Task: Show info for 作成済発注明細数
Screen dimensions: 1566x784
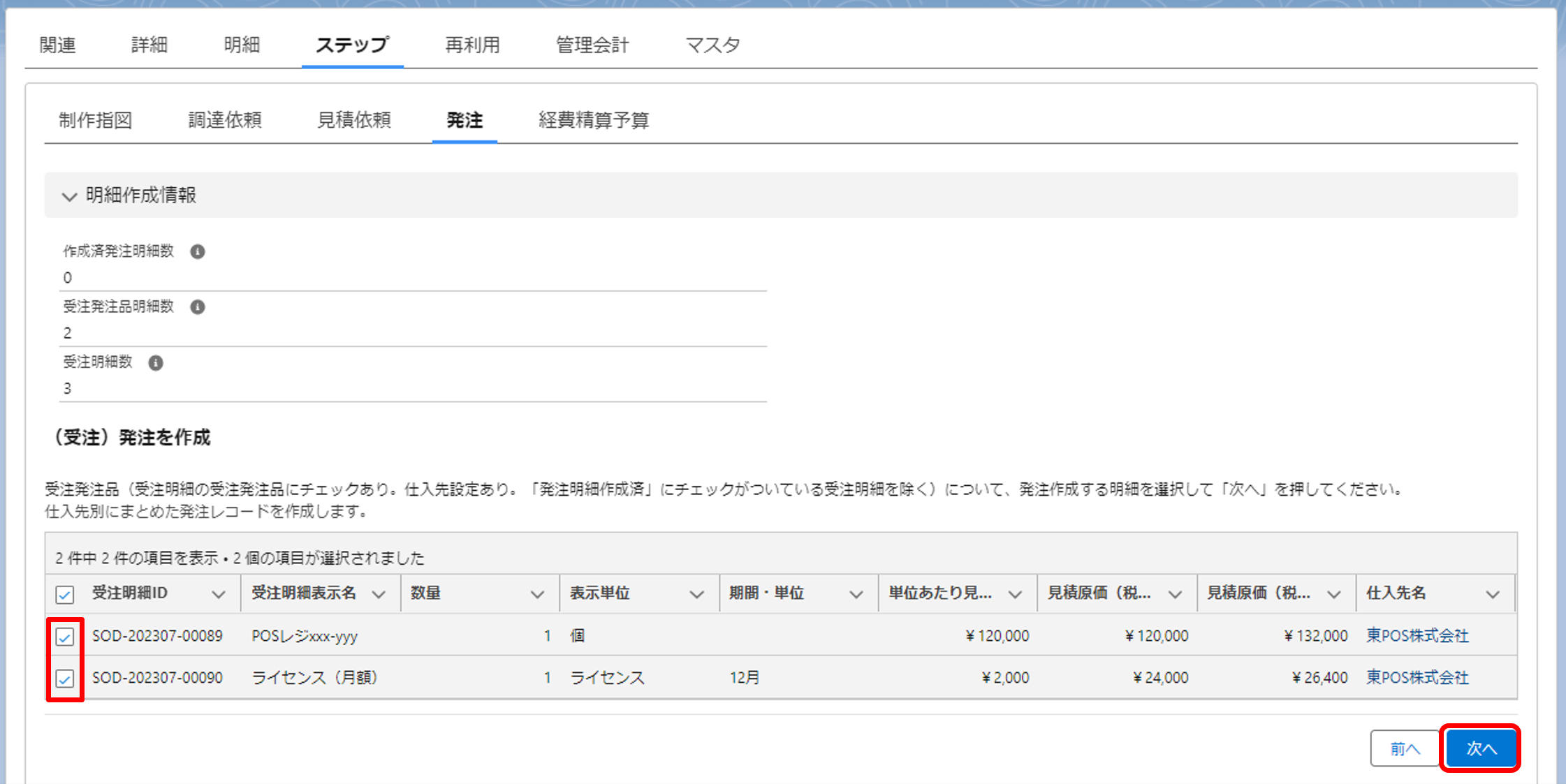Action: (x=198, y=251)
